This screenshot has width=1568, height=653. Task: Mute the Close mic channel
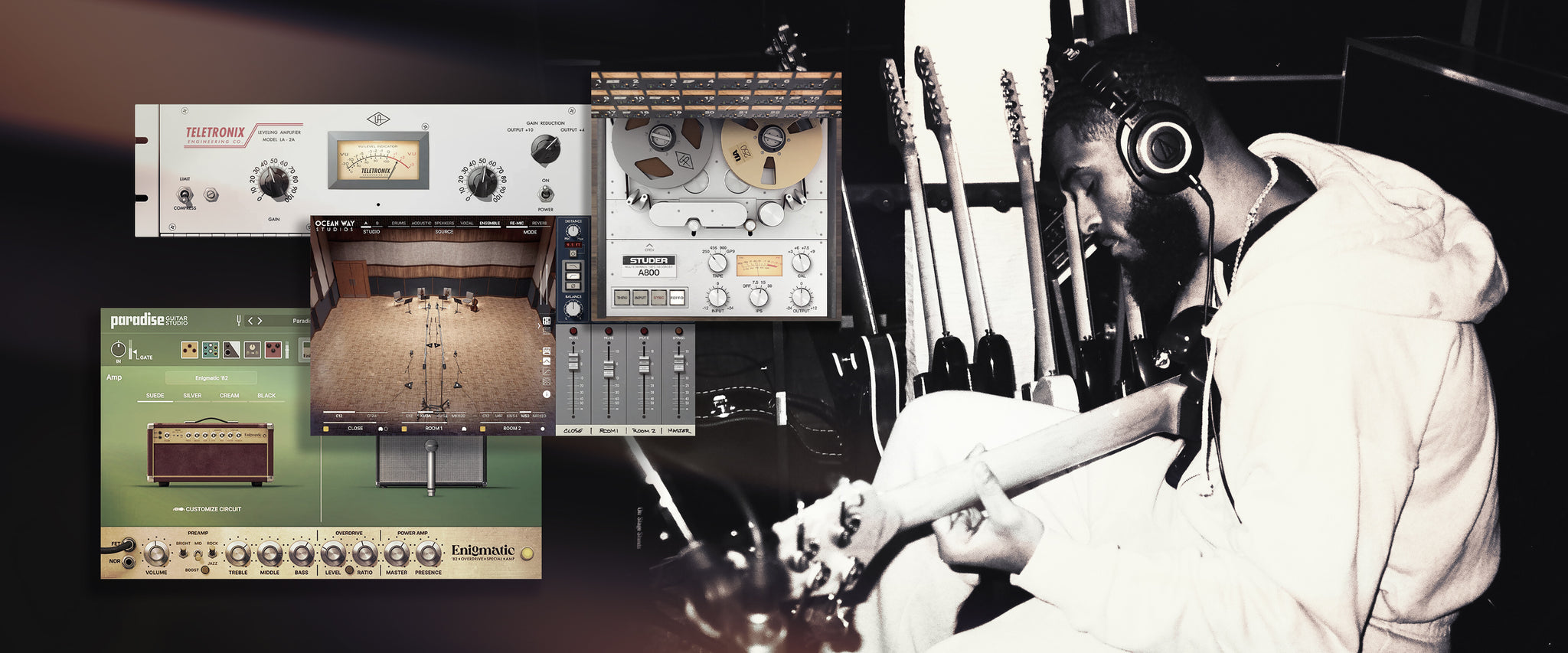pos(573,331)
